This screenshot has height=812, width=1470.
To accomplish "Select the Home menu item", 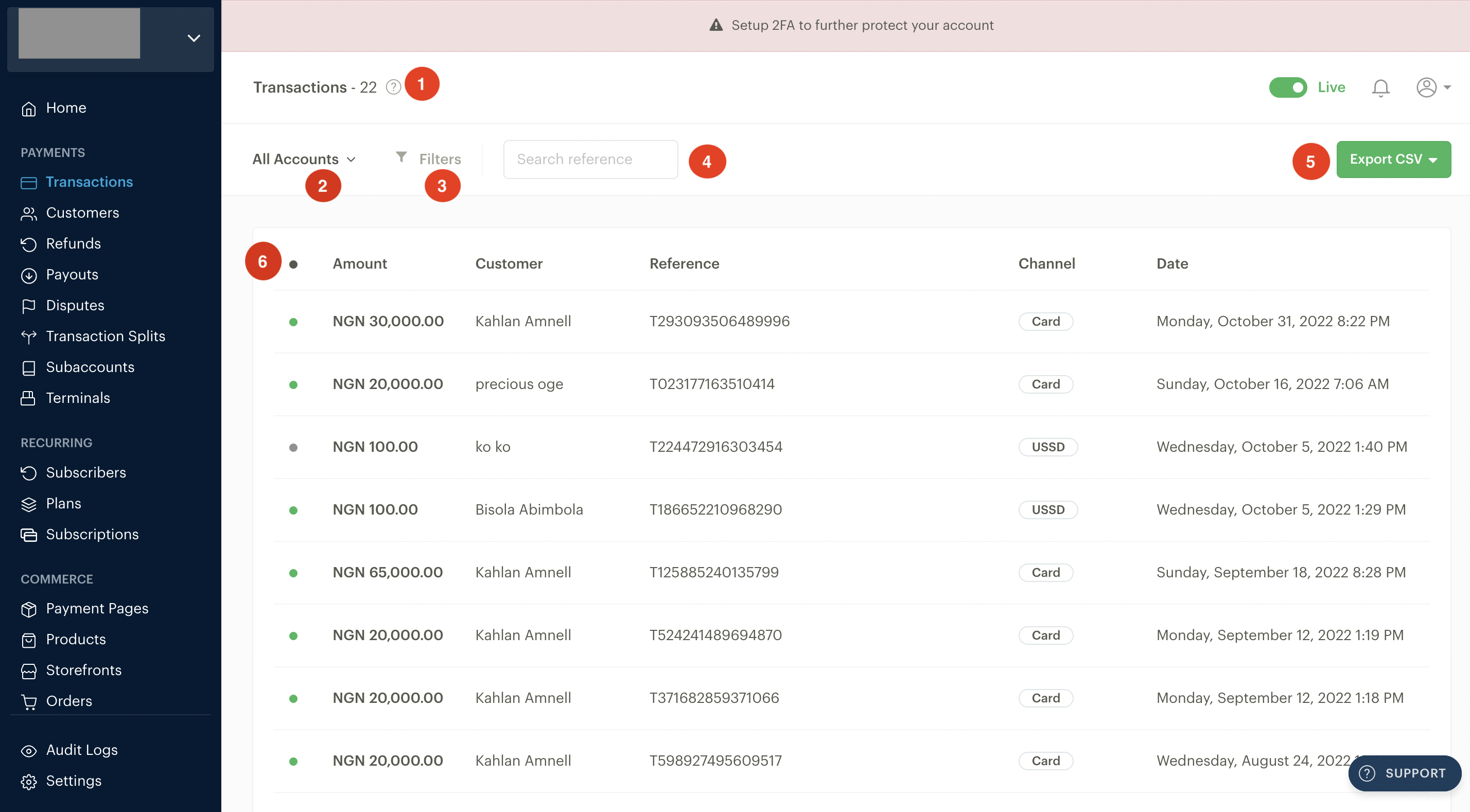I will [66, 108].
